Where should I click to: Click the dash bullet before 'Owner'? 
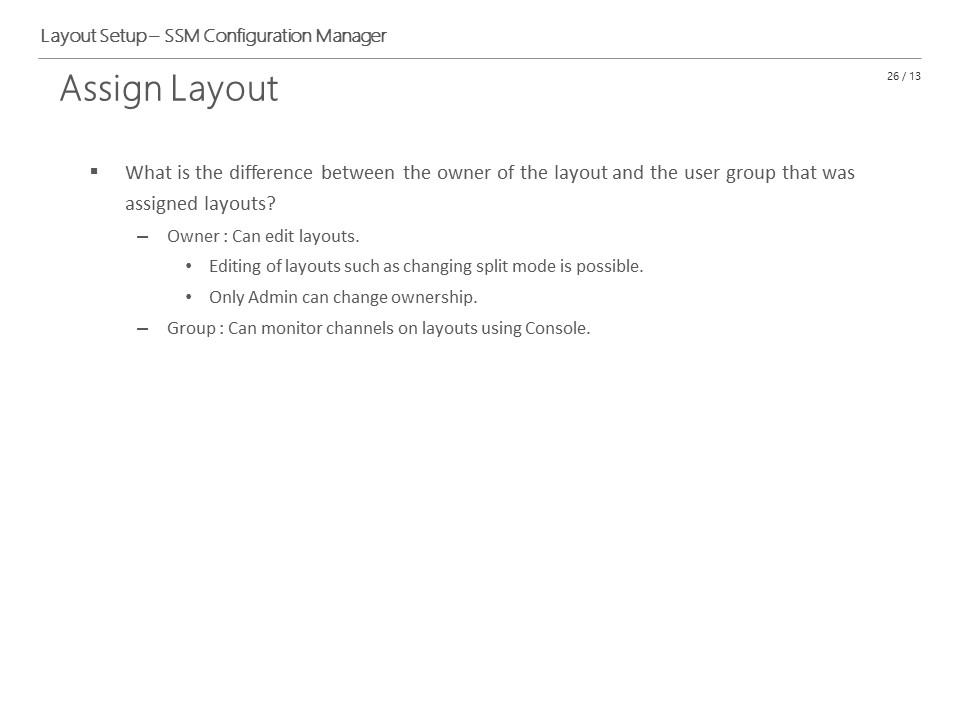point(143,237)
